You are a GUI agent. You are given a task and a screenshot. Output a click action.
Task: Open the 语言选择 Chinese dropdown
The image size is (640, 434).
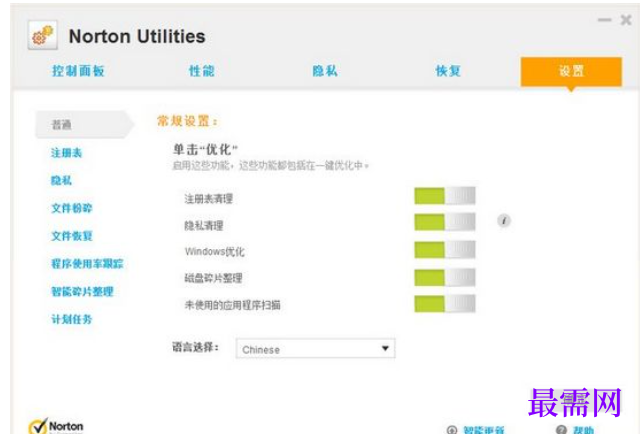315,349
